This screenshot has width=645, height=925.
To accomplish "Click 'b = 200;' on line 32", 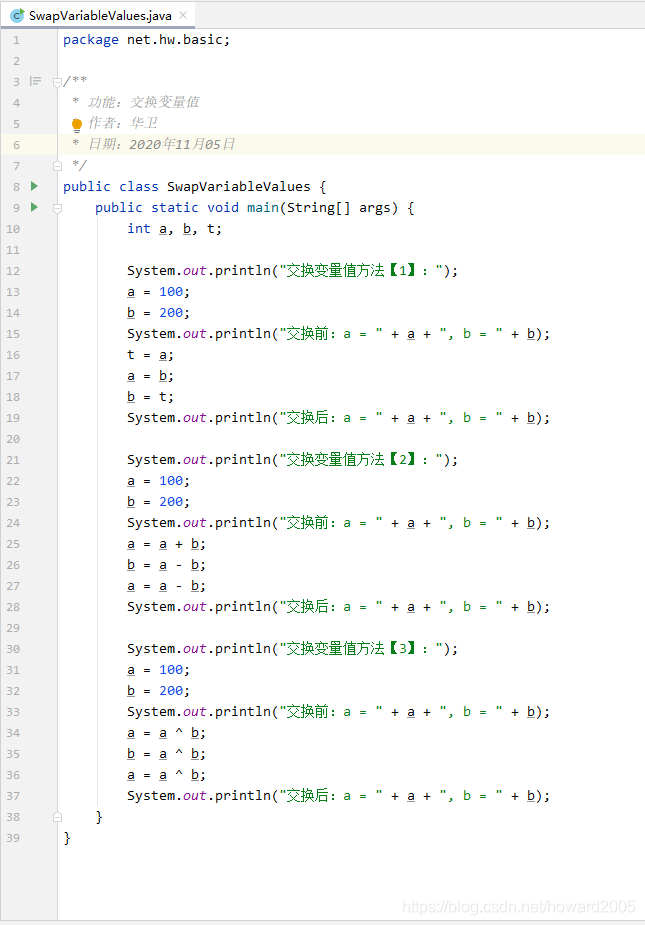I will coord(158,691).
